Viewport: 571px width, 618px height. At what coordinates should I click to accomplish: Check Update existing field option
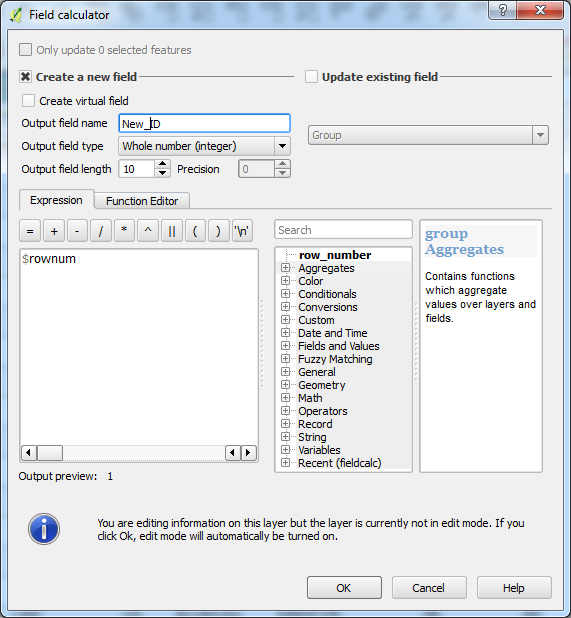point(311,76)
